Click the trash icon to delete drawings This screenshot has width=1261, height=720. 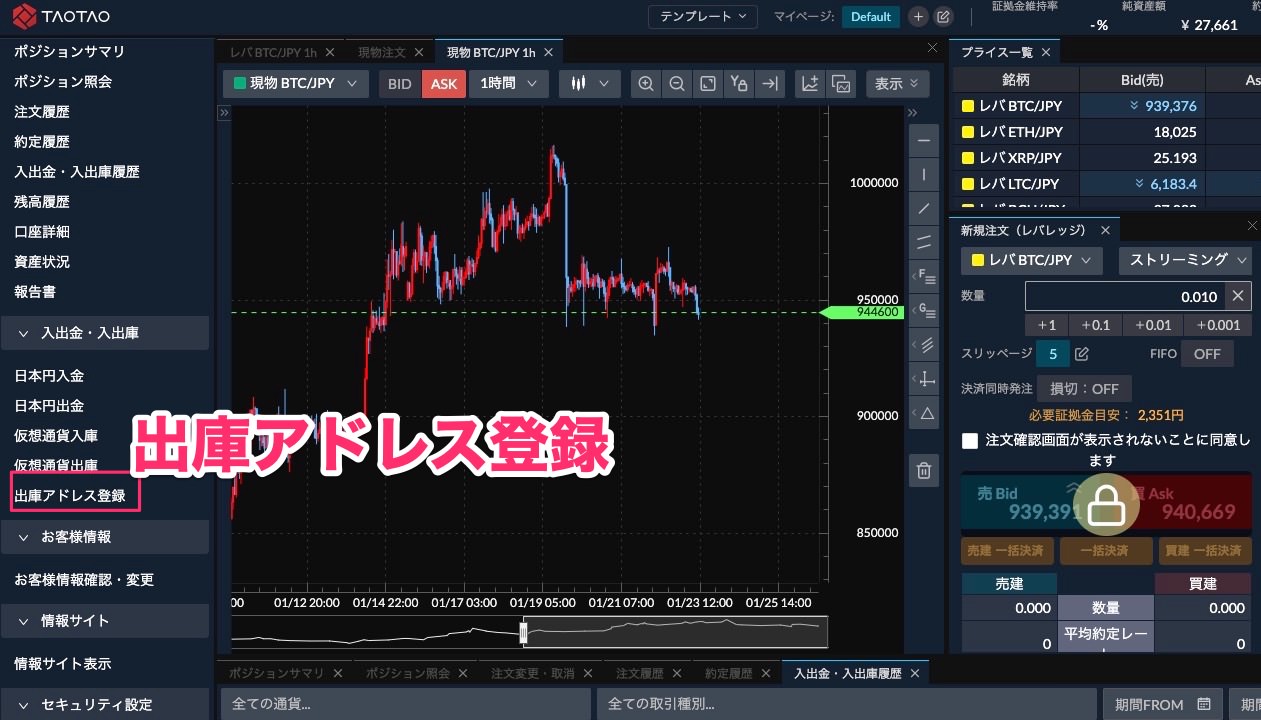click(x=923, y=470)
